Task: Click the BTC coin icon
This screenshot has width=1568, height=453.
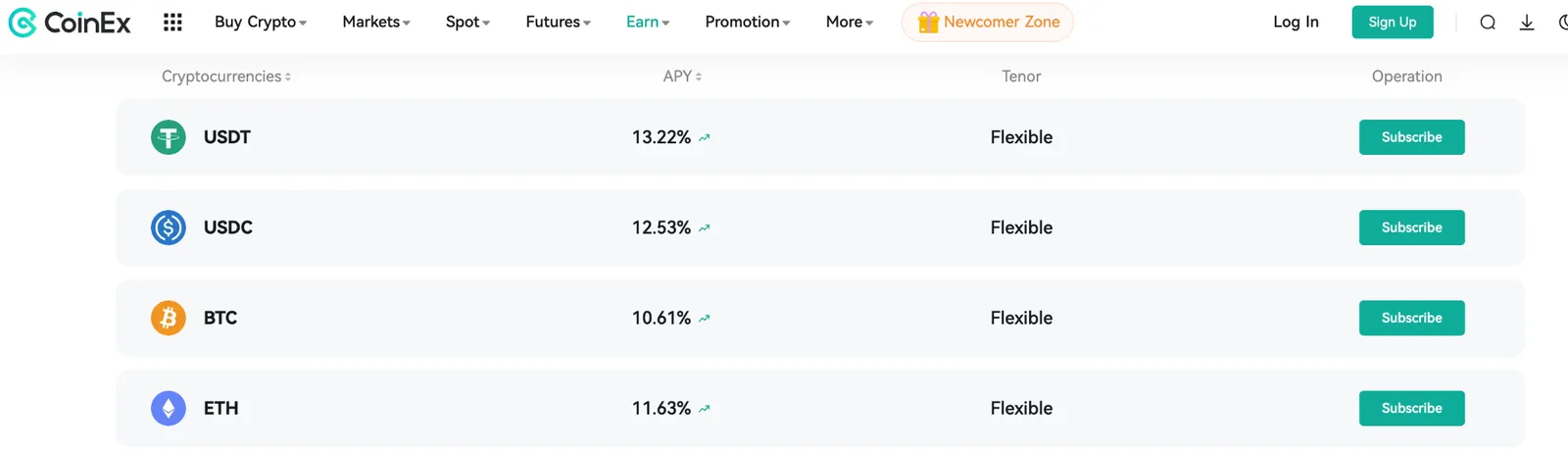Action: click(x=169, y=318)
